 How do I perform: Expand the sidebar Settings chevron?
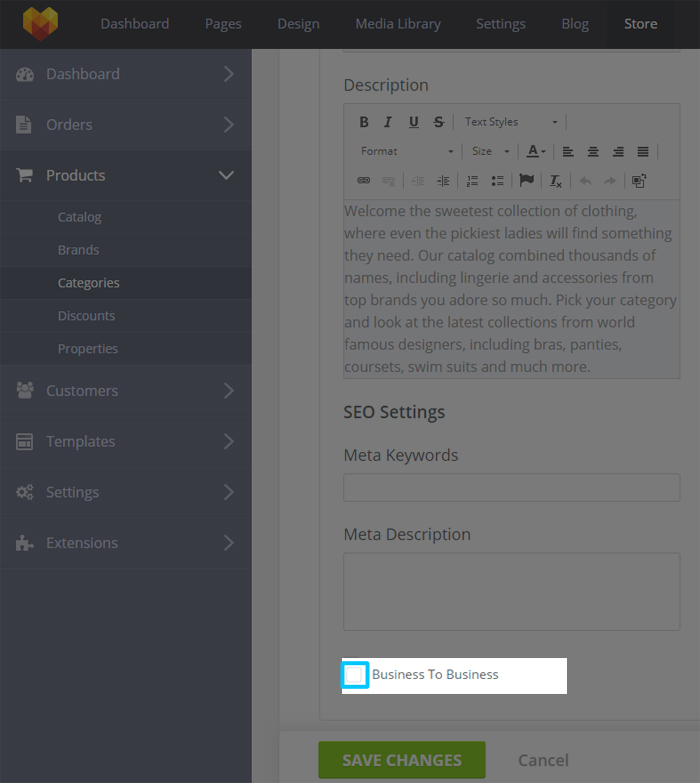[x=229, y=492]
